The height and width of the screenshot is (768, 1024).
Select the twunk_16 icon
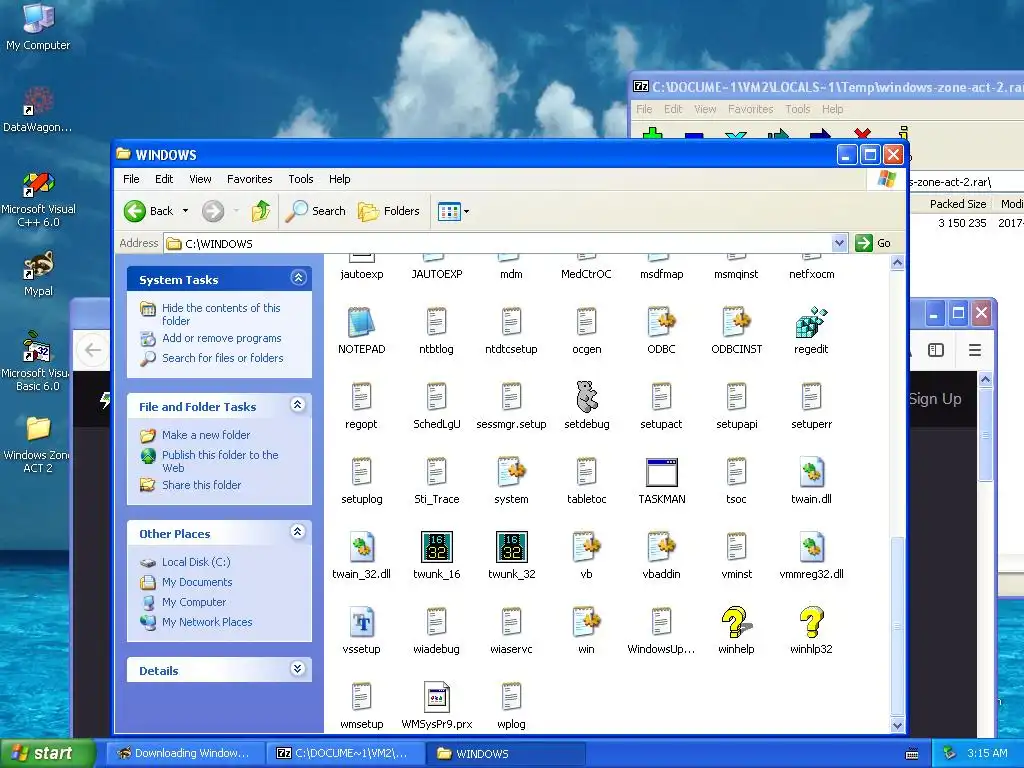pos(436,547)
